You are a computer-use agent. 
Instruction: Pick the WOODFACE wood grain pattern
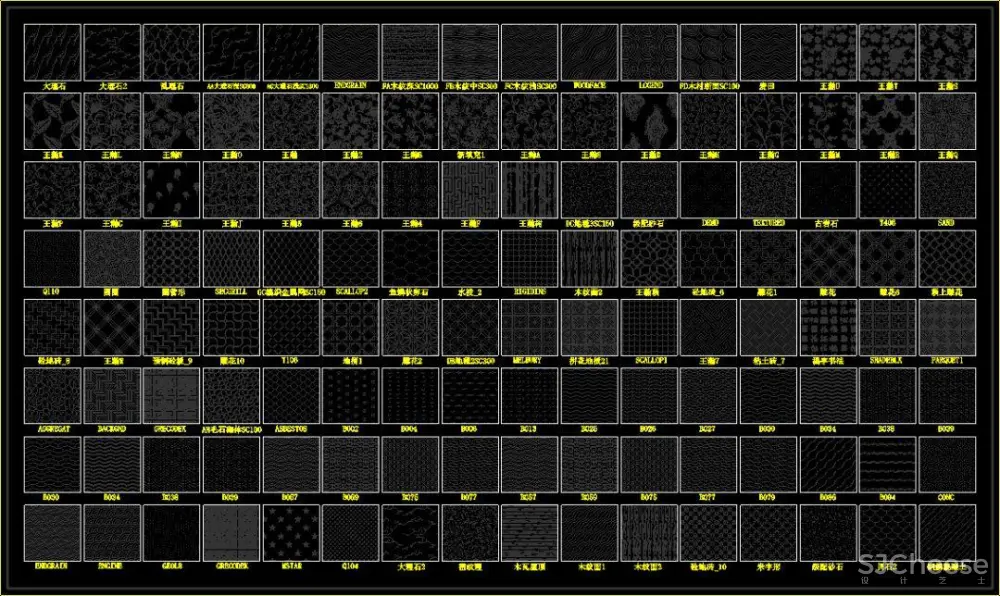click(x=589, y=52)
